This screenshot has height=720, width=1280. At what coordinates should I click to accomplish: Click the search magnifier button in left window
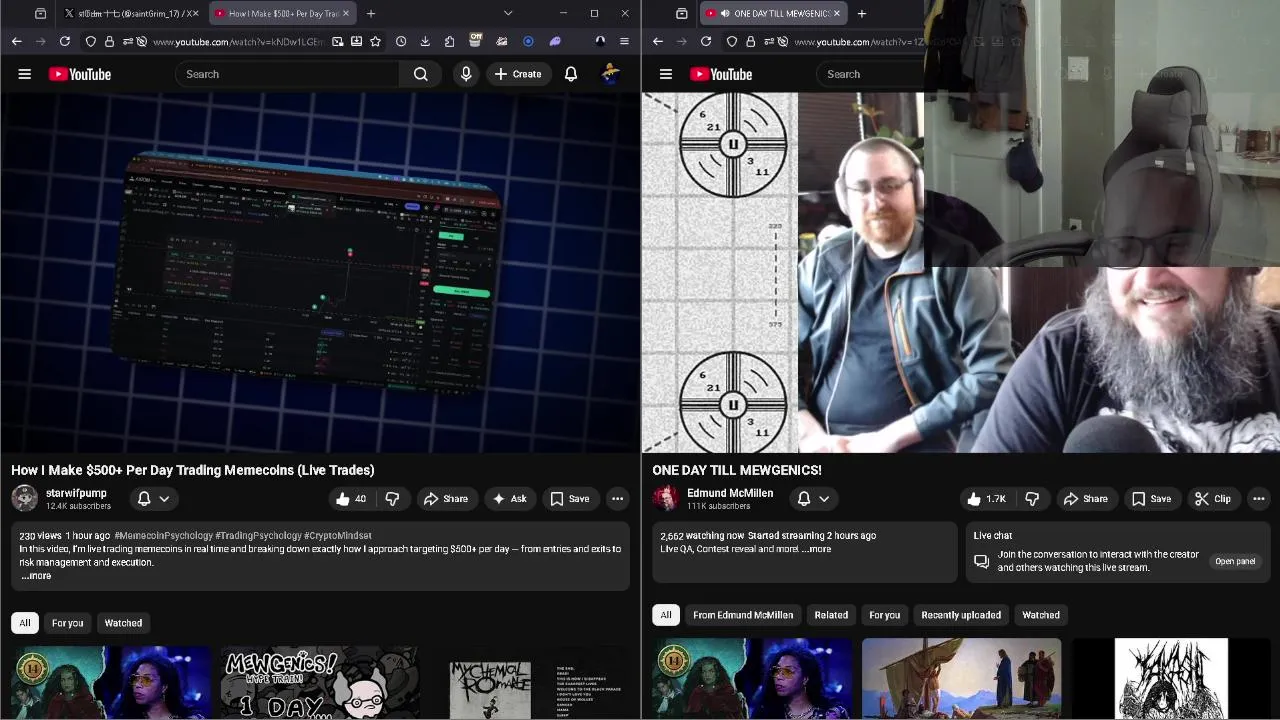pyautogui.click(x=421, y=74)
